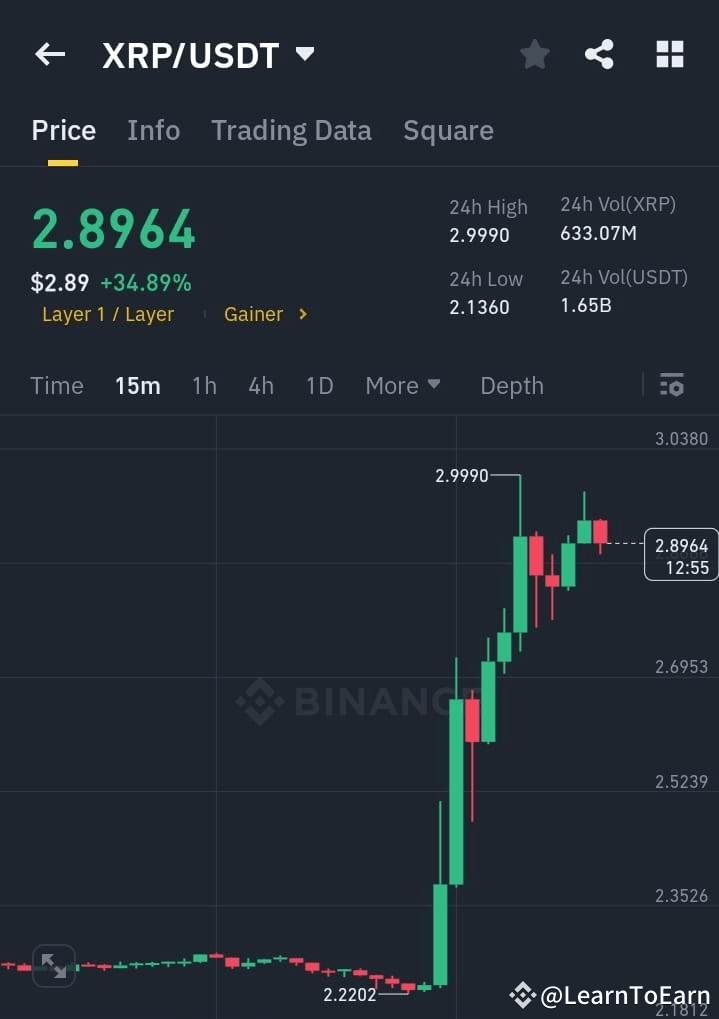Screen dimensions: 719x1019
Task: Select the 1D timeframe
Action: click(319, 385)
